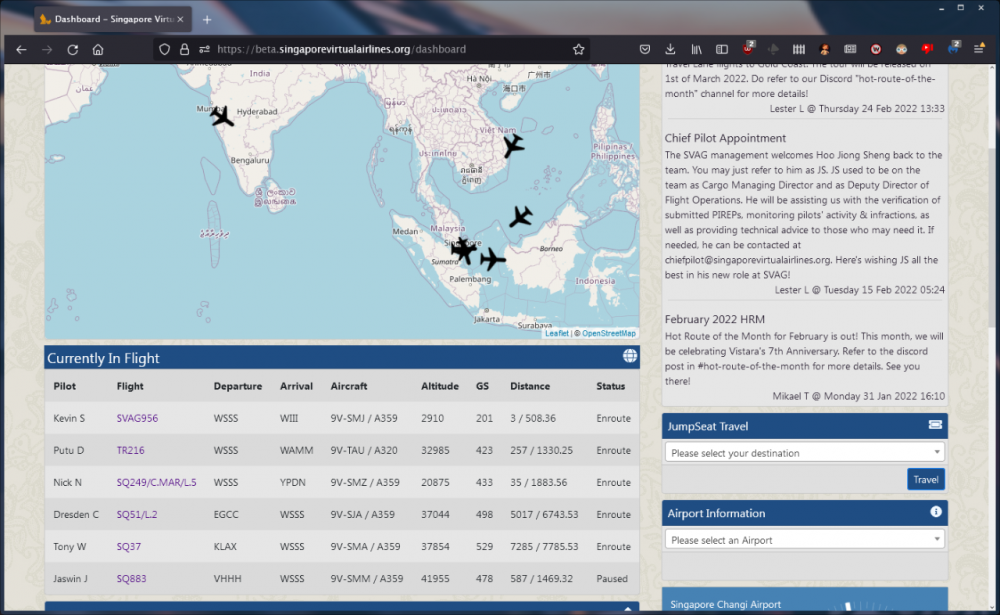This screenshot has height=615, width=1000.
Task: Select the Dashboard browser tab
Action: click(112, 19)
